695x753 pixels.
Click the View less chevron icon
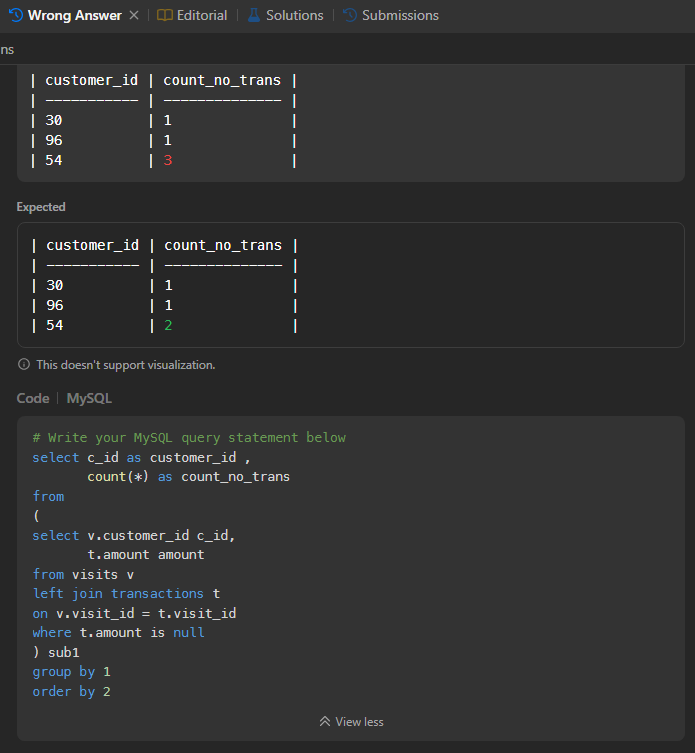pyautogui.click(x=325, y=722)
